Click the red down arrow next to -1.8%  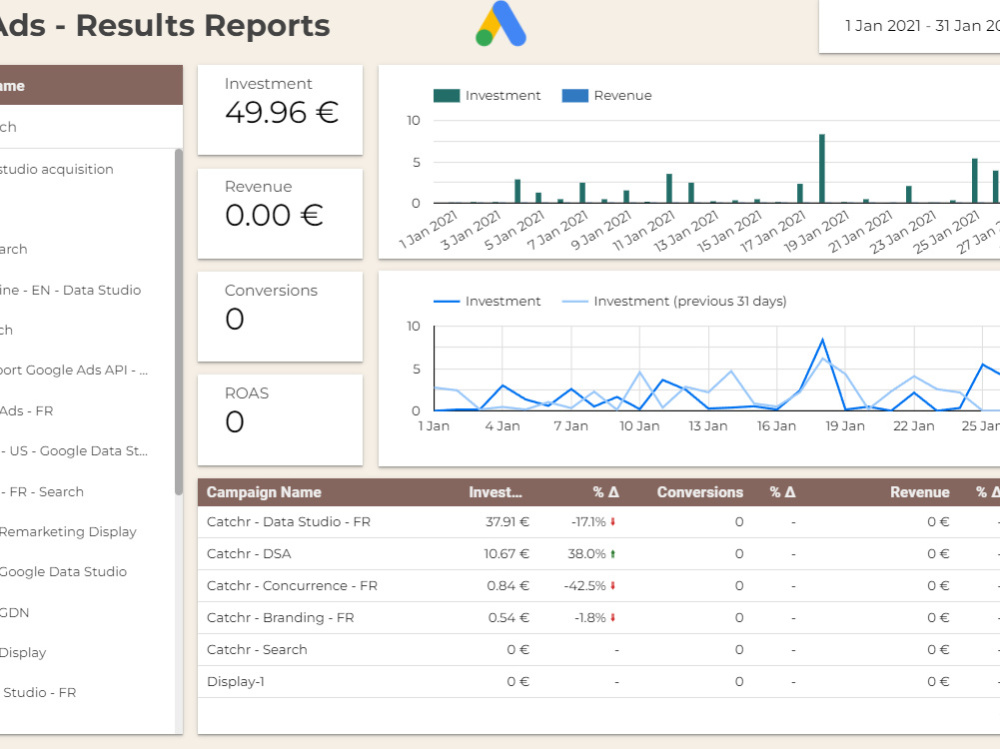pos(613,618)
